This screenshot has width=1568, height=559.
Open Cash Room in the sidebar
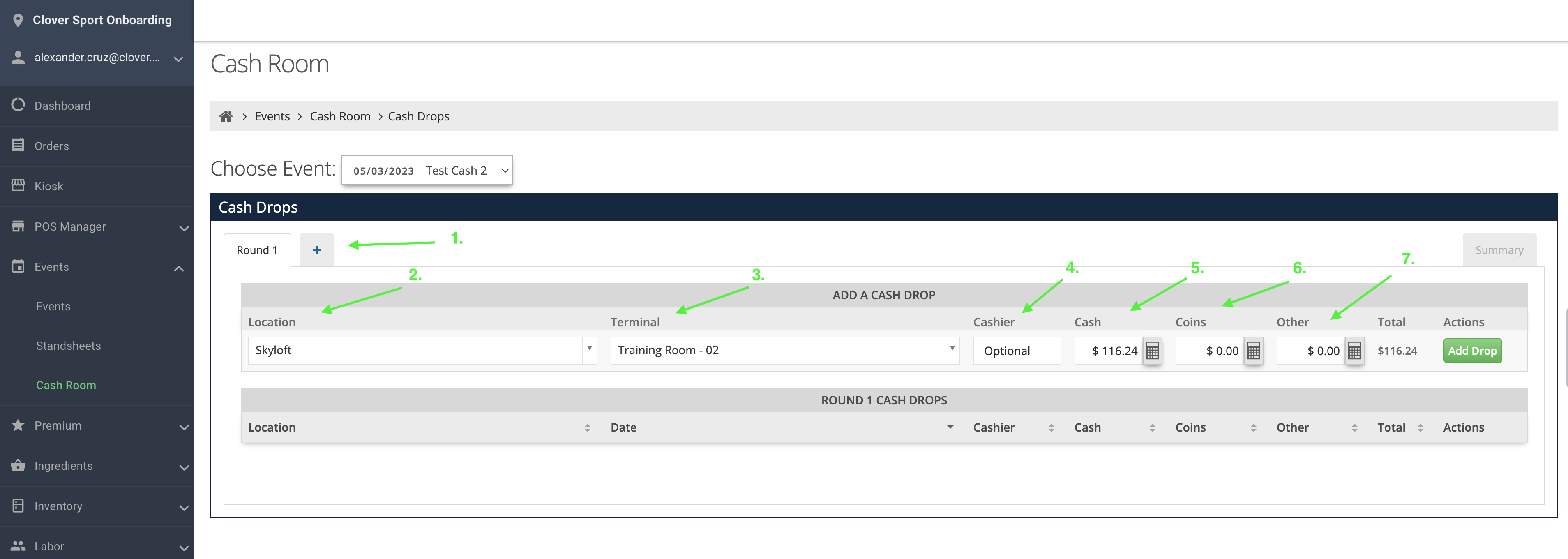pyautogui.click(x=66, y=386)
